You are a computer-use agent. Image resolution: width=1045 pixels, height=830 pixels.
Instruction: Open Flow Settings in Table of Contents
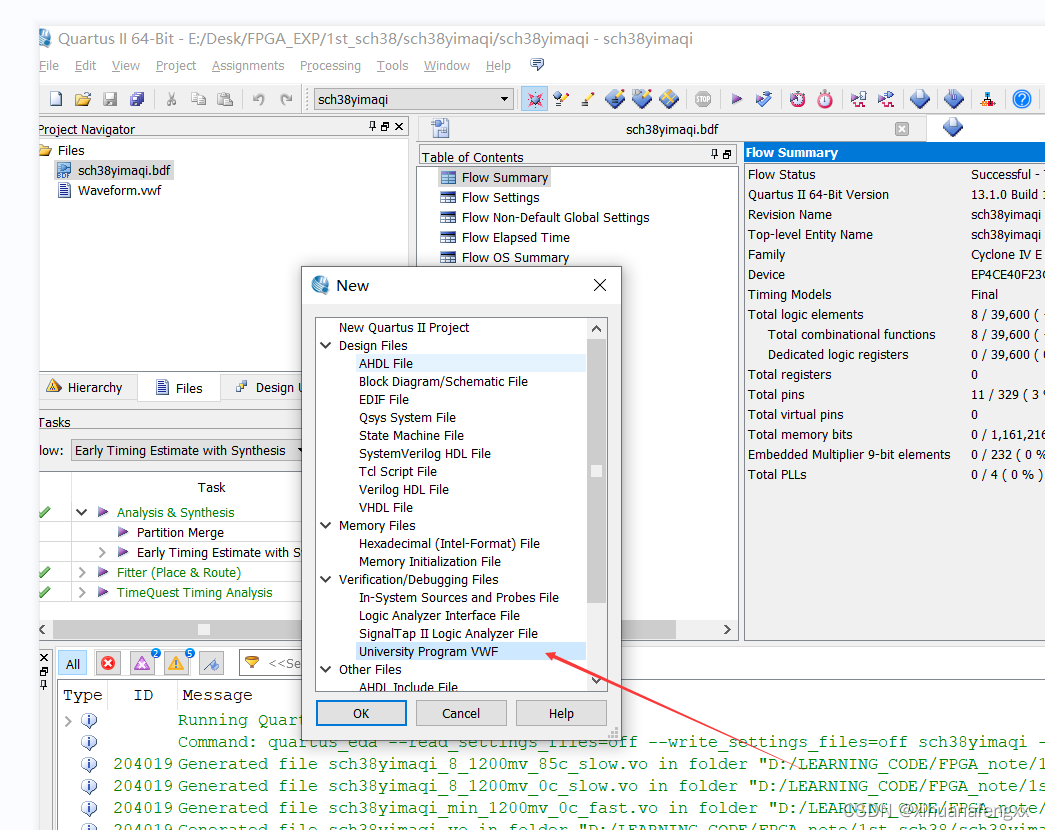click(x=501, y=197)
